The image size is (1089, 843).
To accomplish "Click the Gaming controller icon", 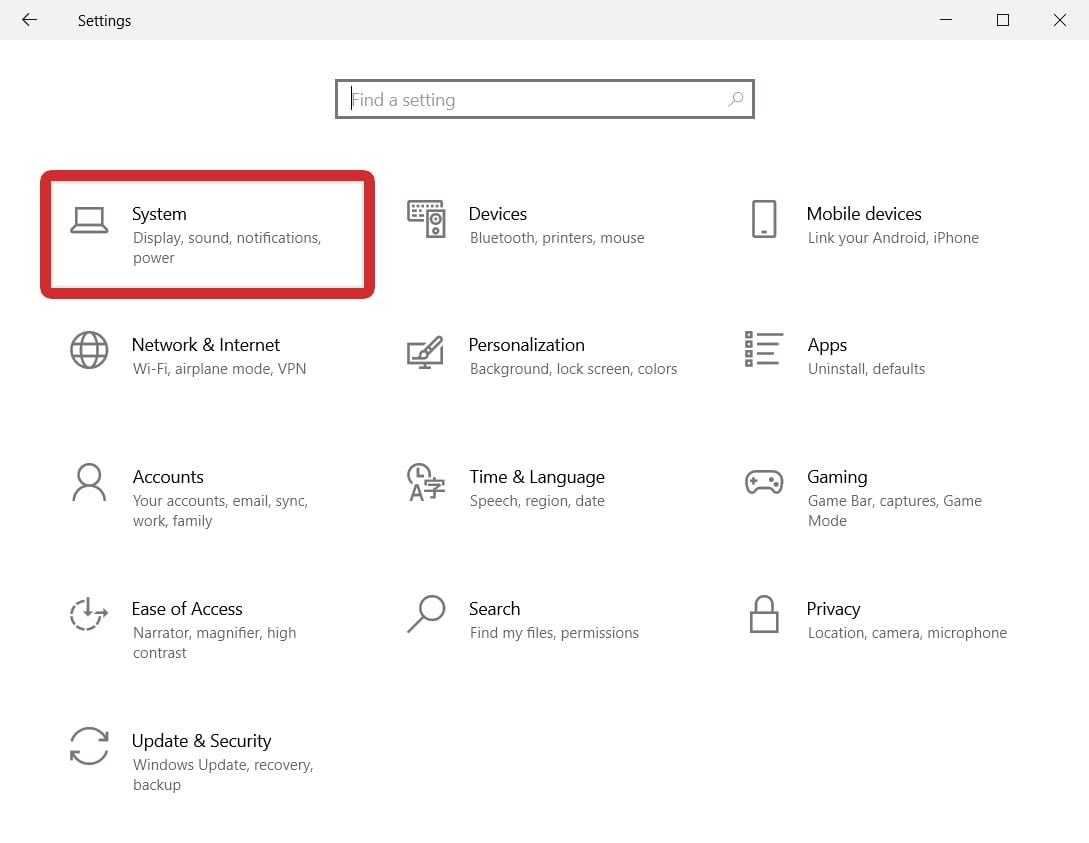I will (764, 482).
